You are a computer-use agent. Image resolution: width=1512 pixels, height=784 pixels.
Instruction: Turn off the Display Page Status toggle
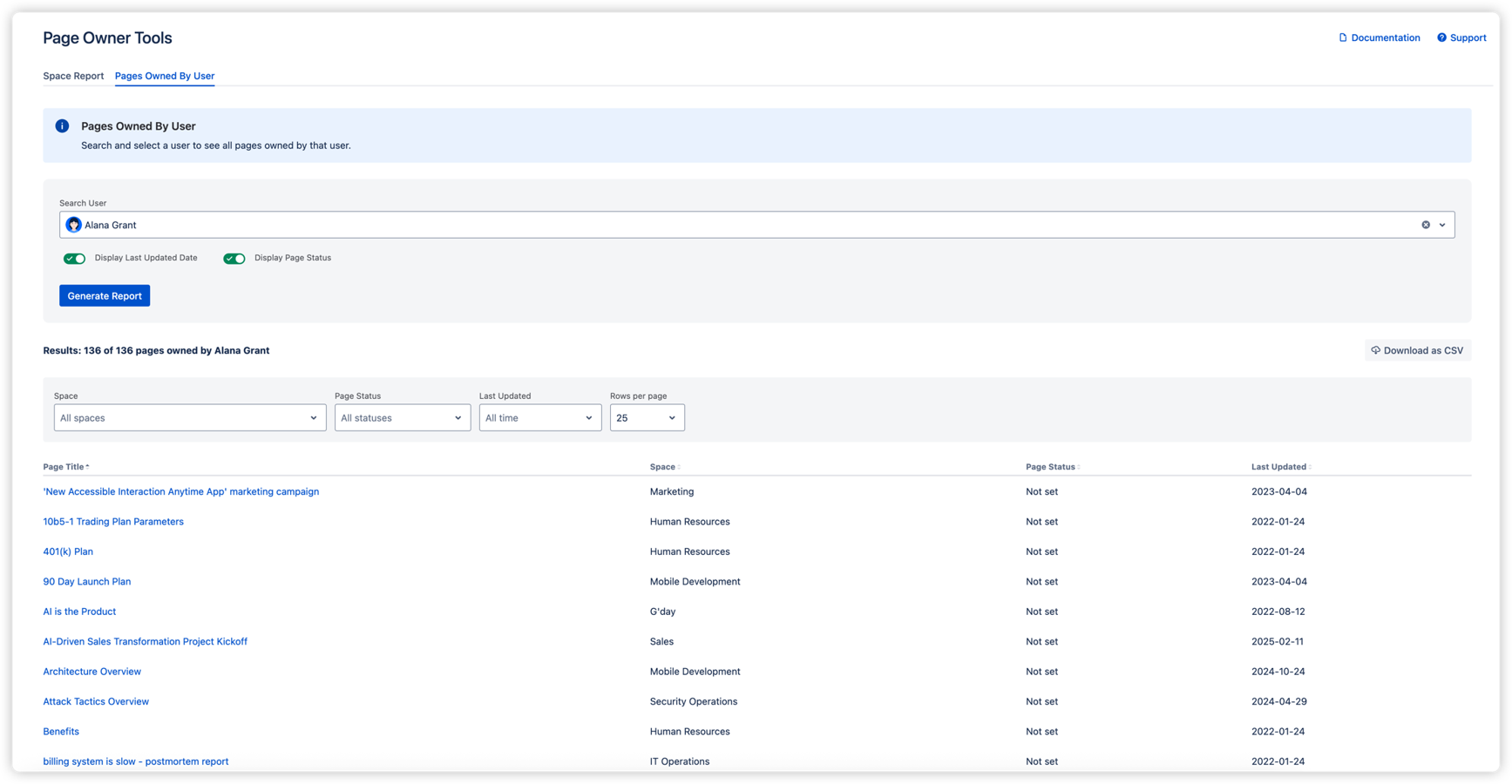(x=234, y=258)
